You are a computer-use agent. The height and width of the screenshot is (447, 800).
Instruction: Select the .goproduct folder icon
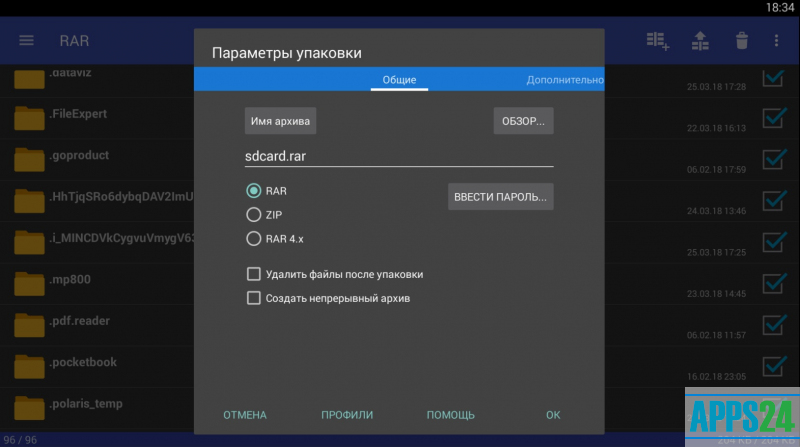[x=29, y=160]
